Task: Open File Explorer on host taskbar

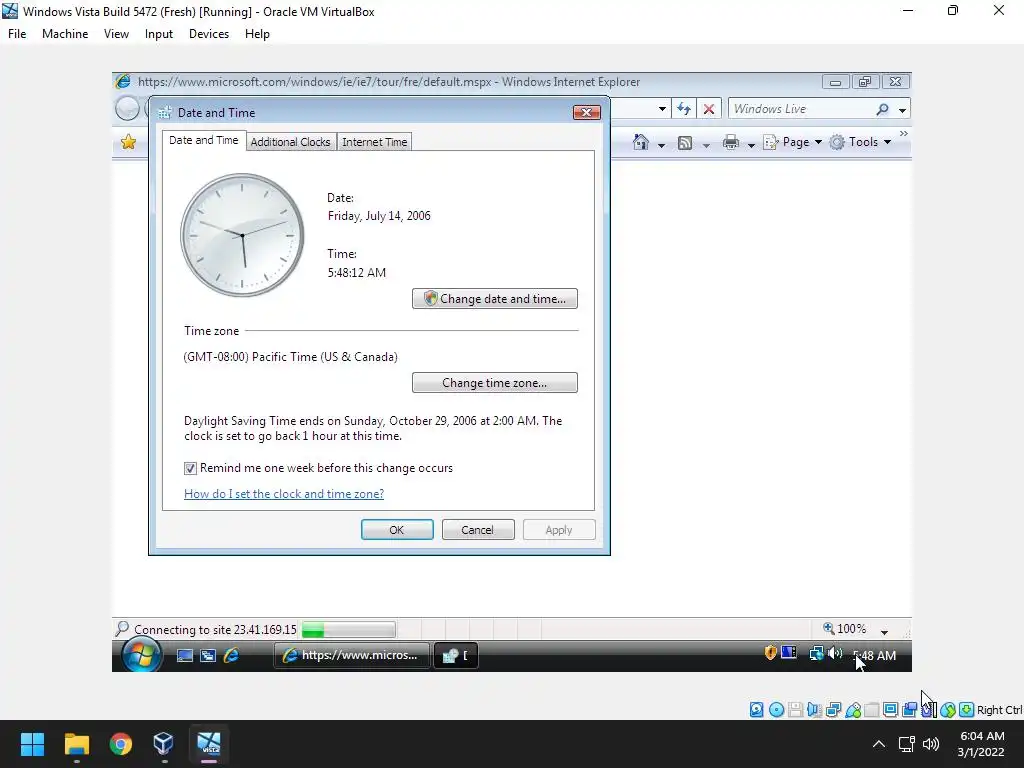Action: tap(76, 744)
